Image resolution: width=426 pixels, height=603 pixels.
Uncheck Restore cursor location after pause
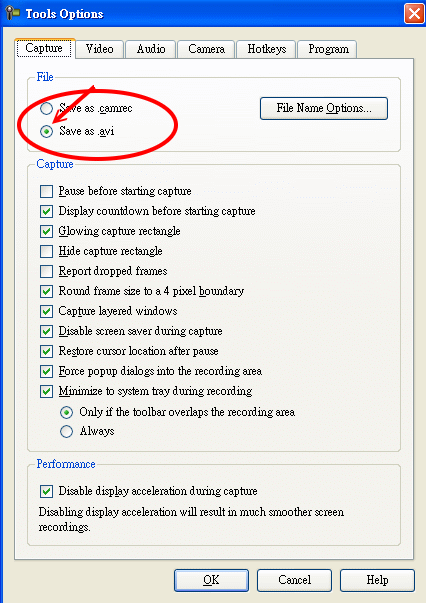47,351
